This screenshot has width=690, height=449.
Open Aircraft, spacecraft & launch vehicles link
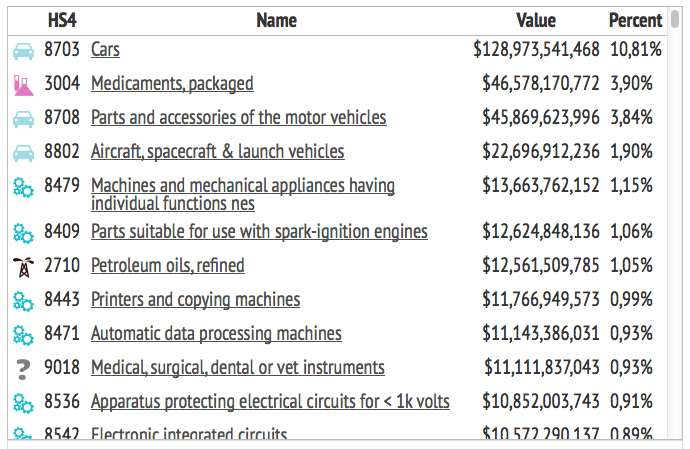pyautogui.click(x=217, y=151)
